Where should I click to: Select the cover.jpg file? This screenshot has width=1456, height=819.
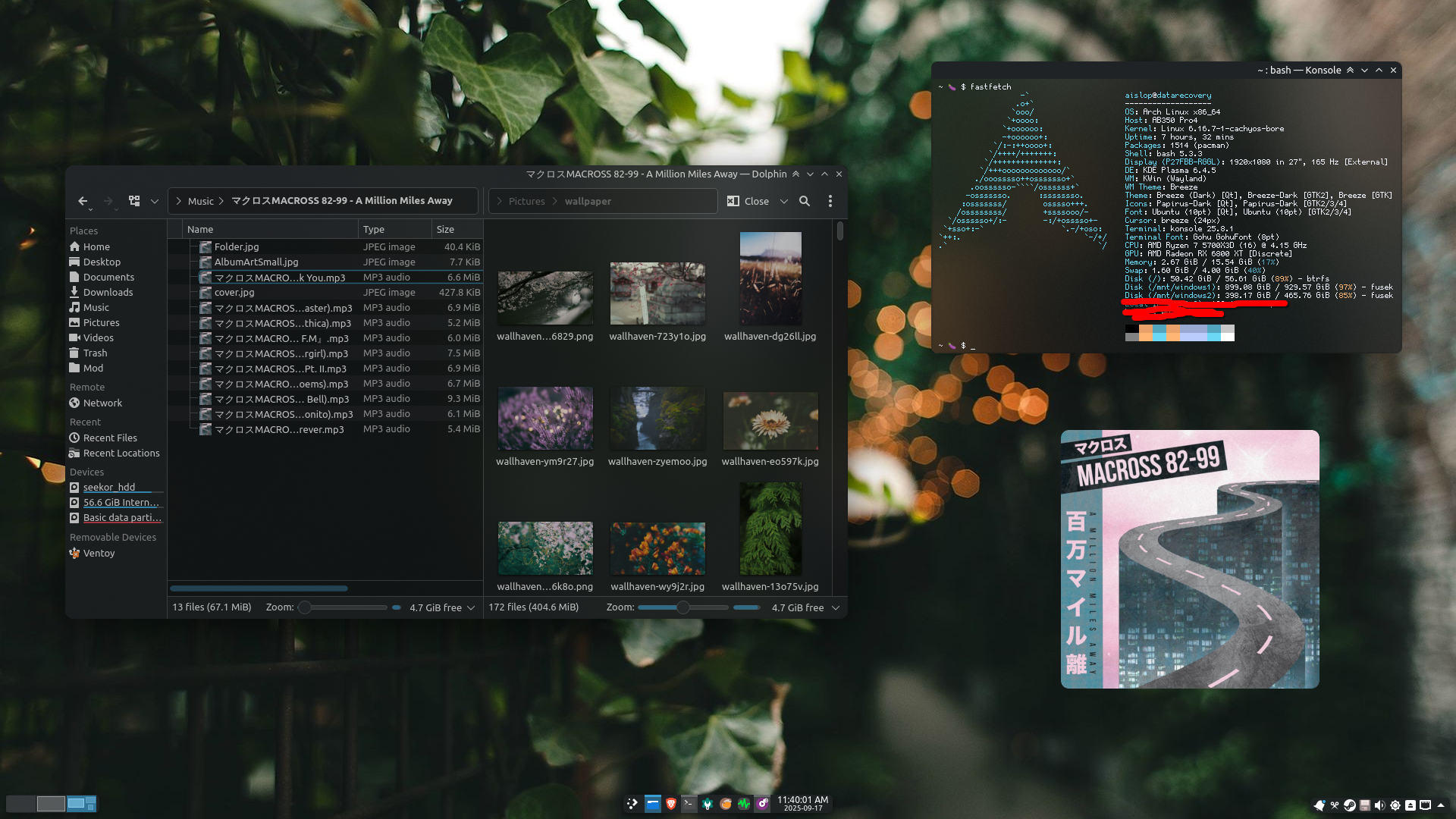[234, 292]
